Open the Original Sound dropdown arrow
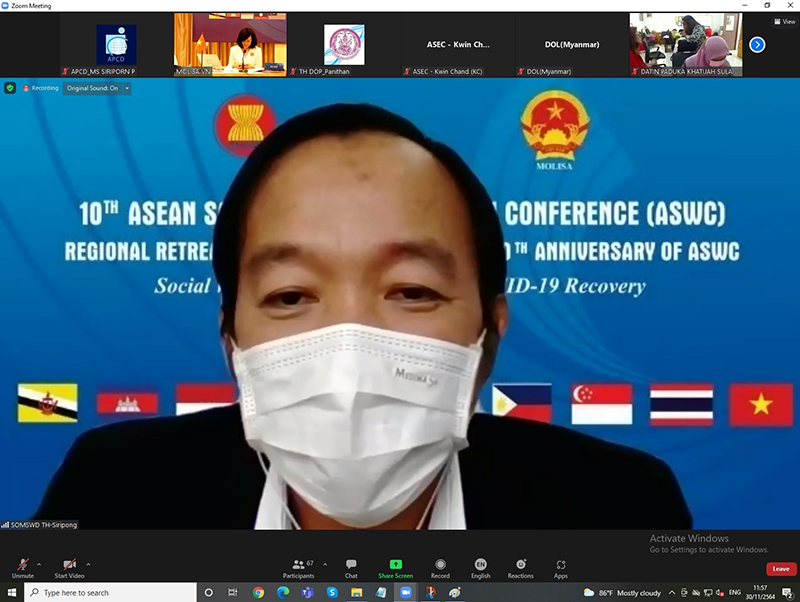The height and width of the screenshot is (602, 800). [127, 88]
